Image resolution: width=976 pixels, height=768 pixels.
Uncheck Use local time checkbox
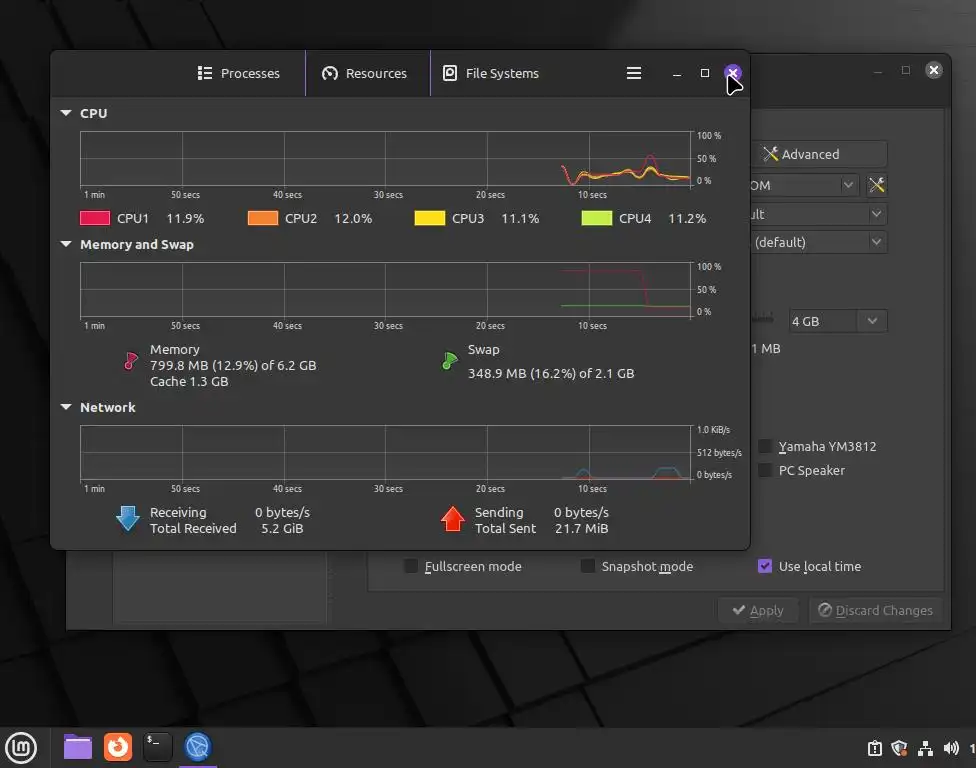(765, 566)
